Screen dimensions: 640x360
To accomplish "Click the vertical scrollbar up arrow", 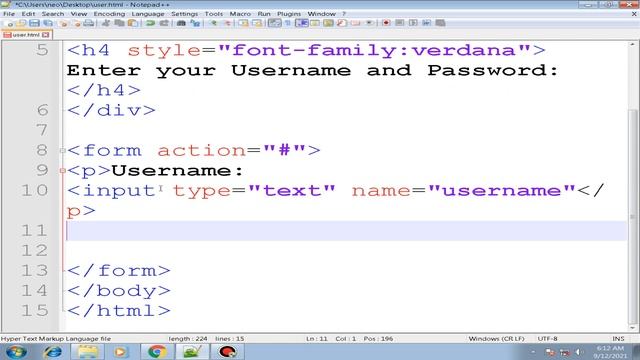I will tap(633, 44).
